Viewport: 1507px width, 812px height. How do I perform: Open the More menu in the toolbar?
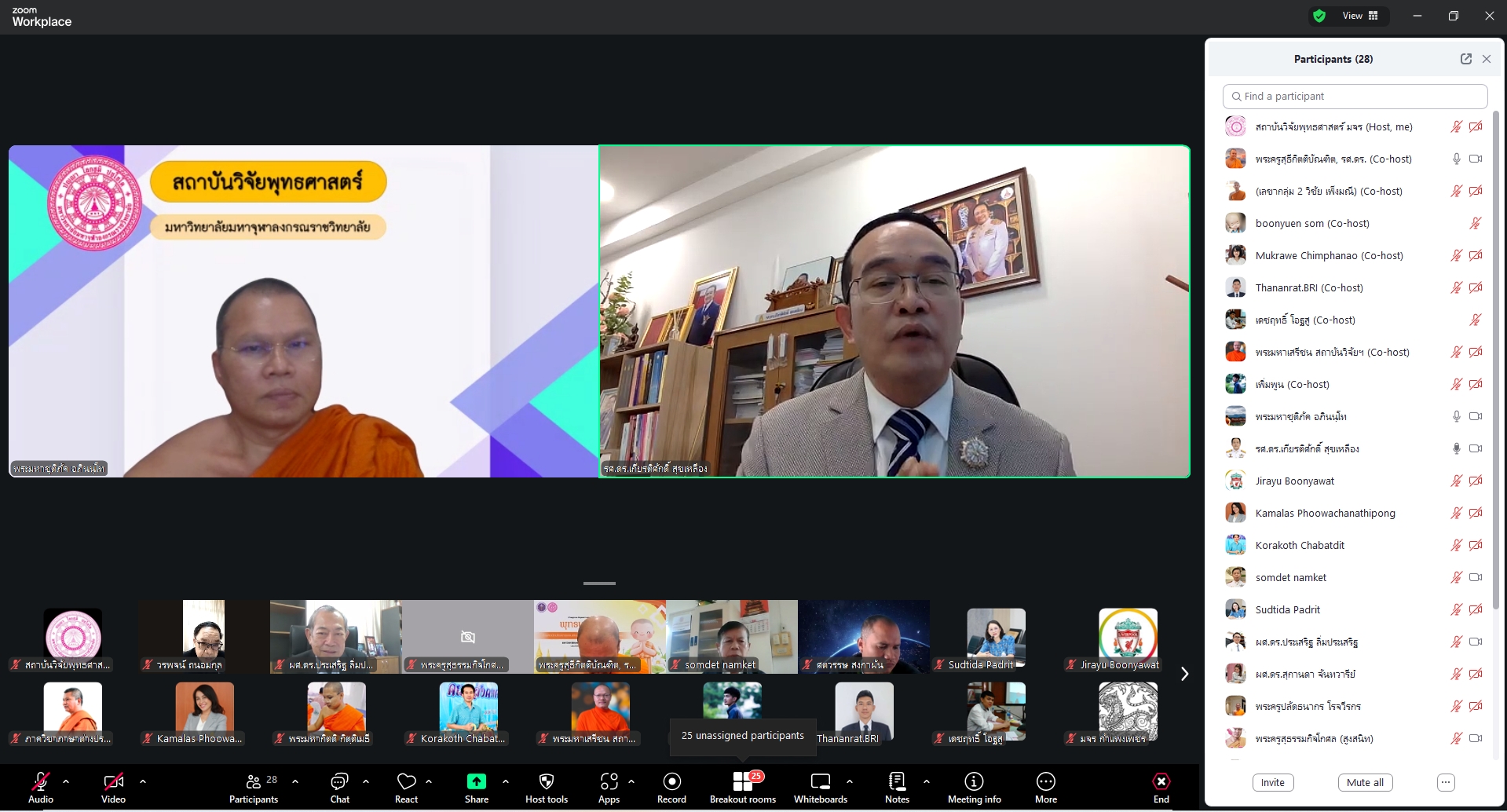(x=1045, y=787)
